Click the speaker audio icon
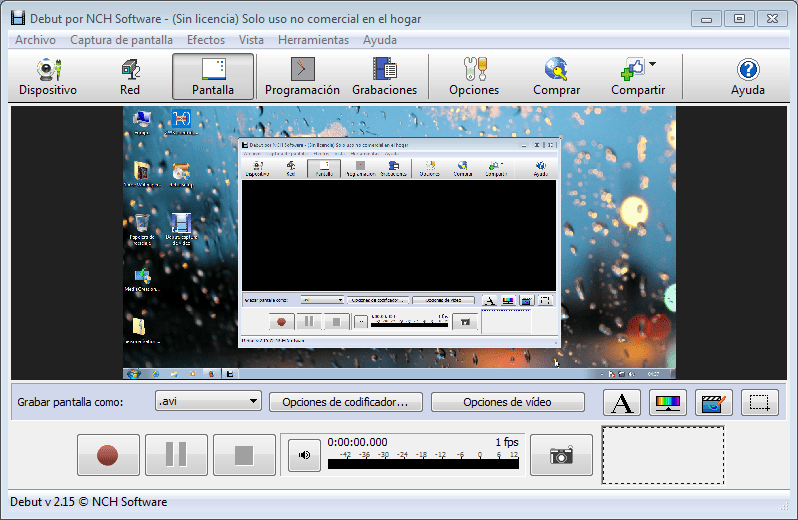Image resolution: width=798 pixels, height=520 pixels. 304,455
